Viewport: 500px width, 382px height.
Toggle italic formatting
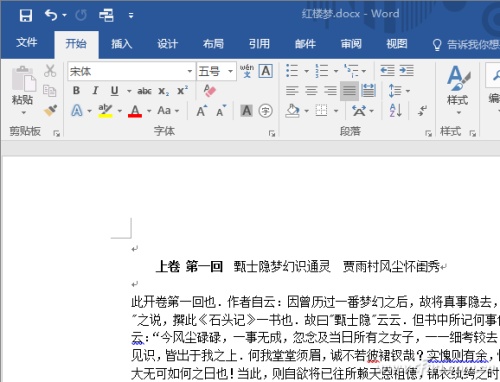coord(95,91)
